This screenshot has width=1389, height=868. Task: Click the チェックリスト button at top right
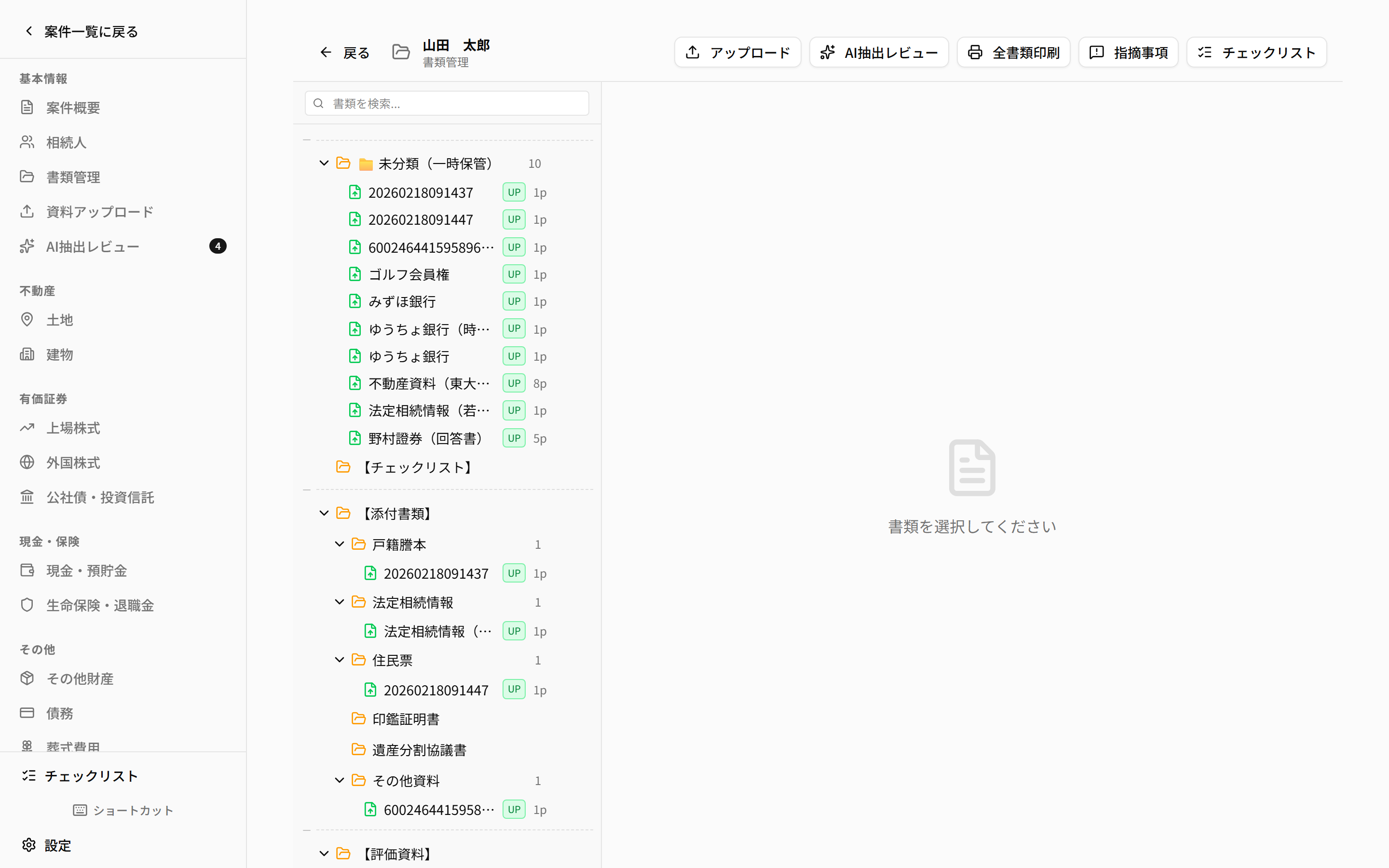1256,52
